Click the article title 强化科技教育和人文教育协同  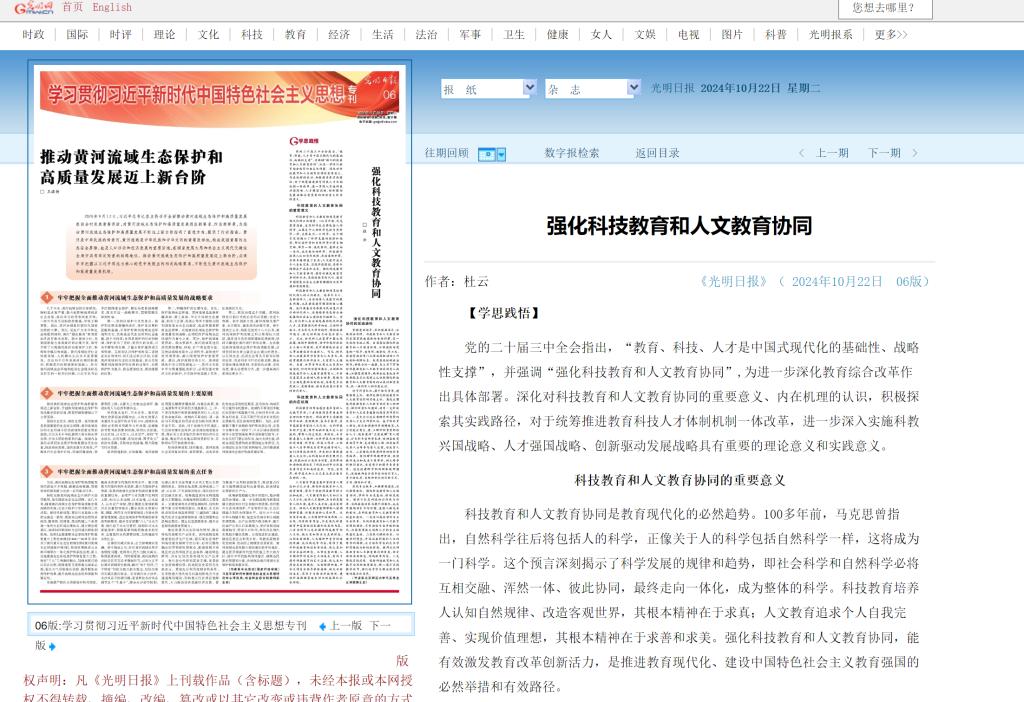[x=679, y=226]
